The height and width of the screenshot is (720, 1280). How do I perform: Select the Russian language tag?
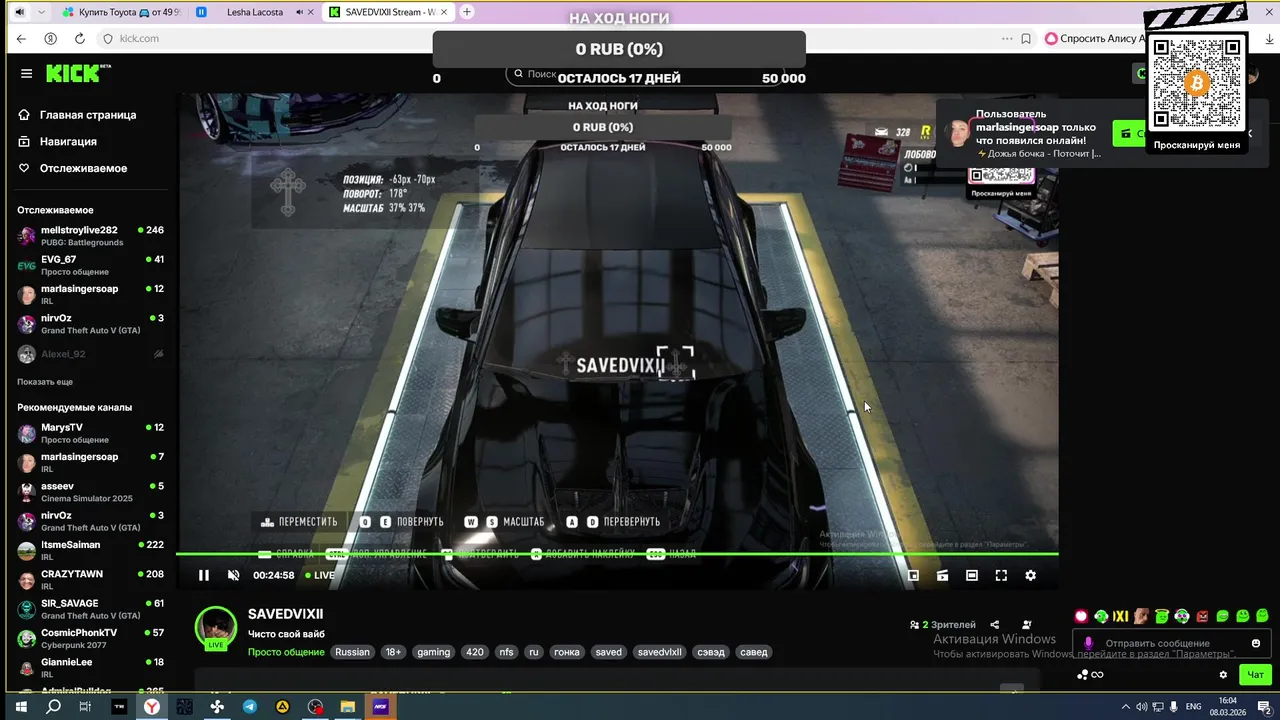point(352,652)
